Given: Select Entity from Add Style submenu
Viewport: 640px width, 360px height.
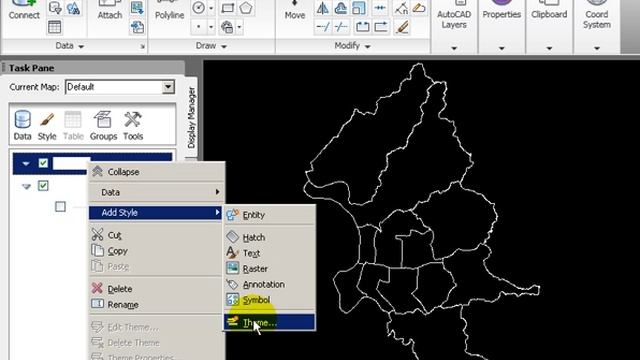Looking at the screenshot, I should click(269, 215).
